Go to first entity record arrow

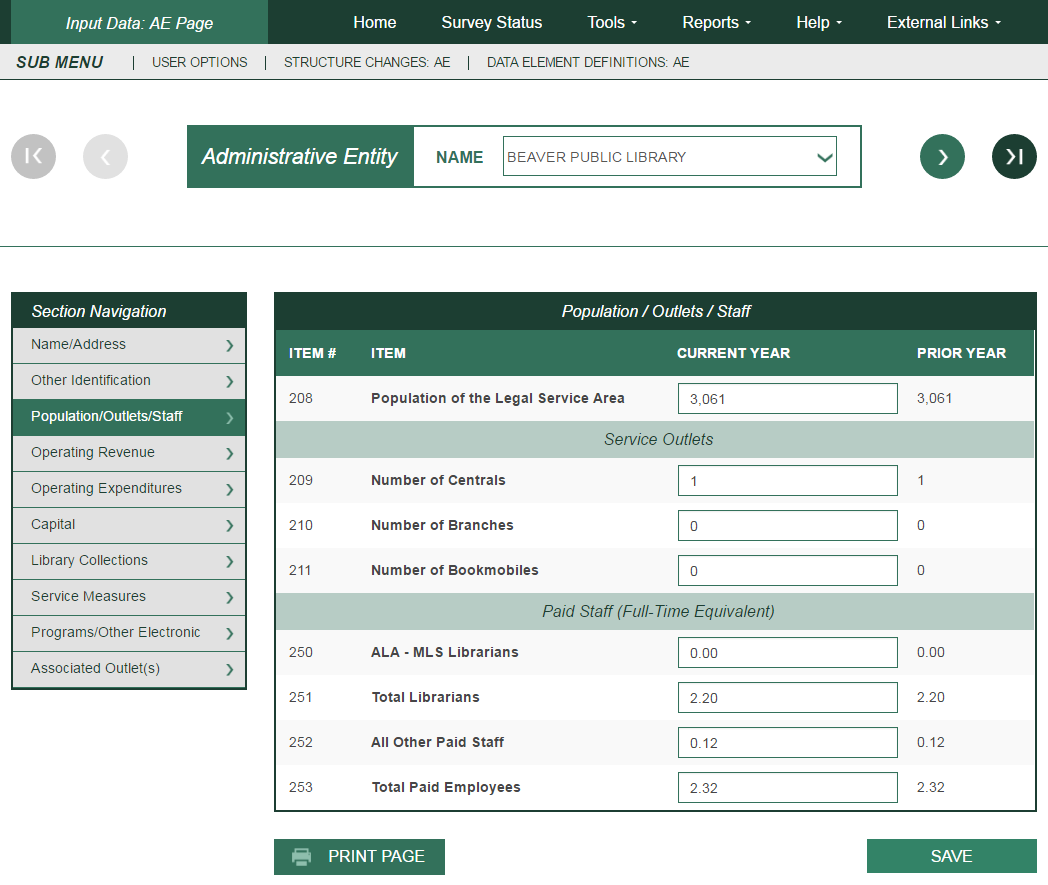click(33, 156)
